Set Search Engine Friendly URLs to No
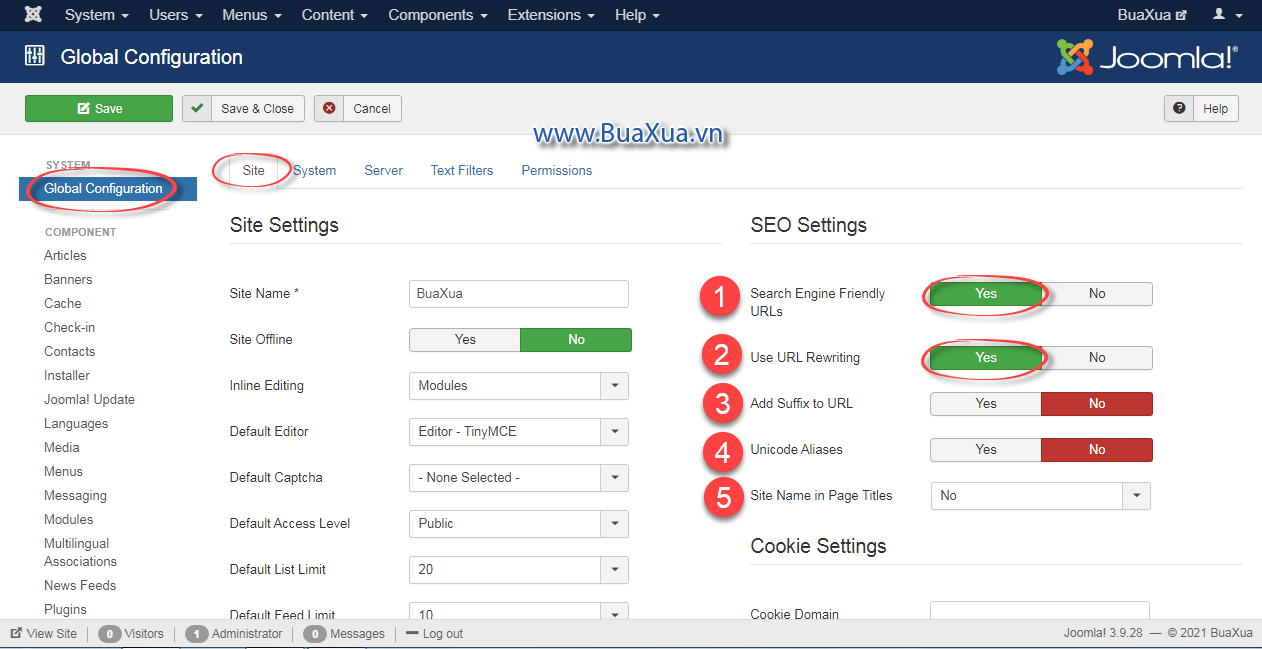 [1097, 294]
